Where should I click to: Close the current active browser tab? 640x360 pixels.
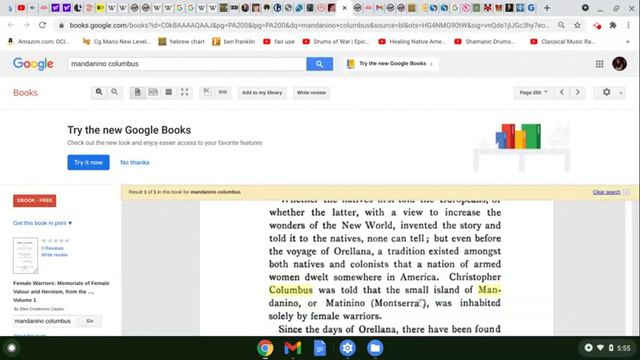344,8
